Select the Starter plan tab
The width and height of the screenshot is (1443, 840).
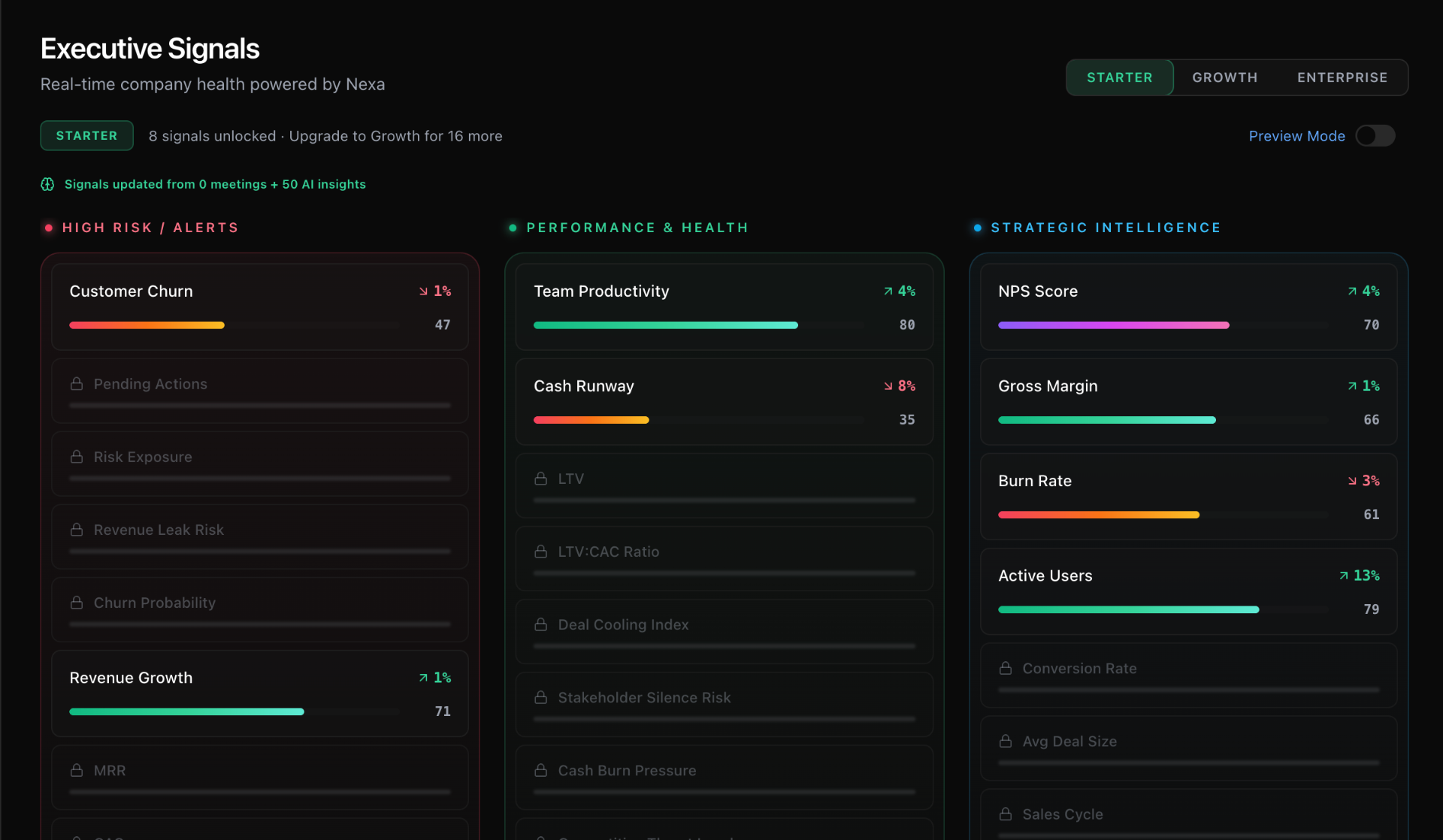[x=1119, y=77]
